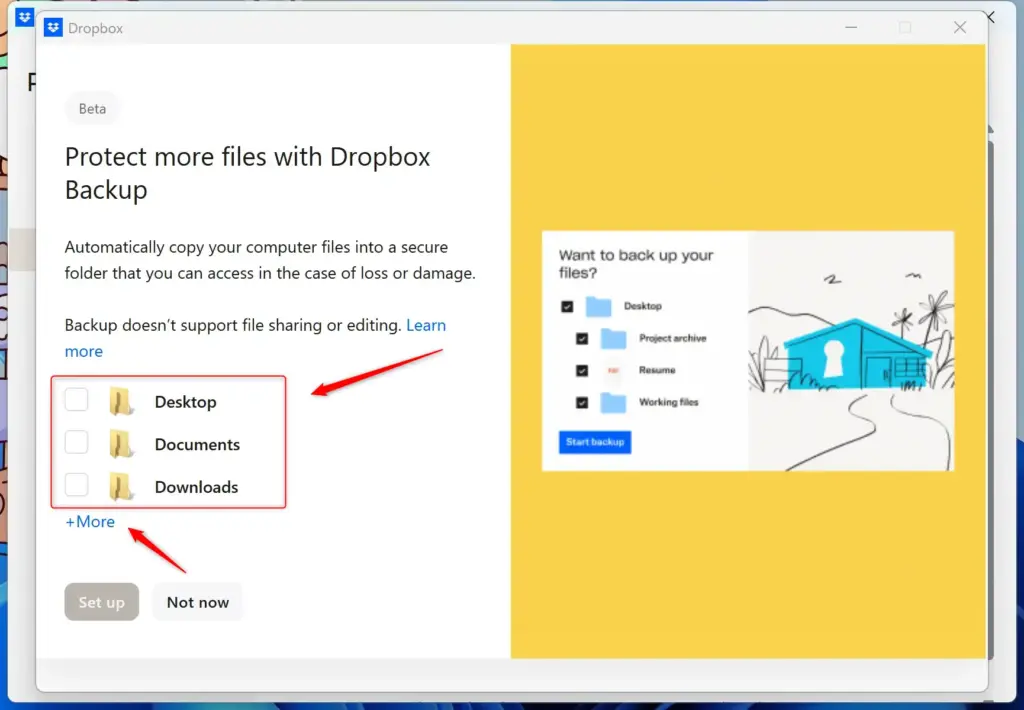
Task: Click the Set up button
Action: (101, 602)
